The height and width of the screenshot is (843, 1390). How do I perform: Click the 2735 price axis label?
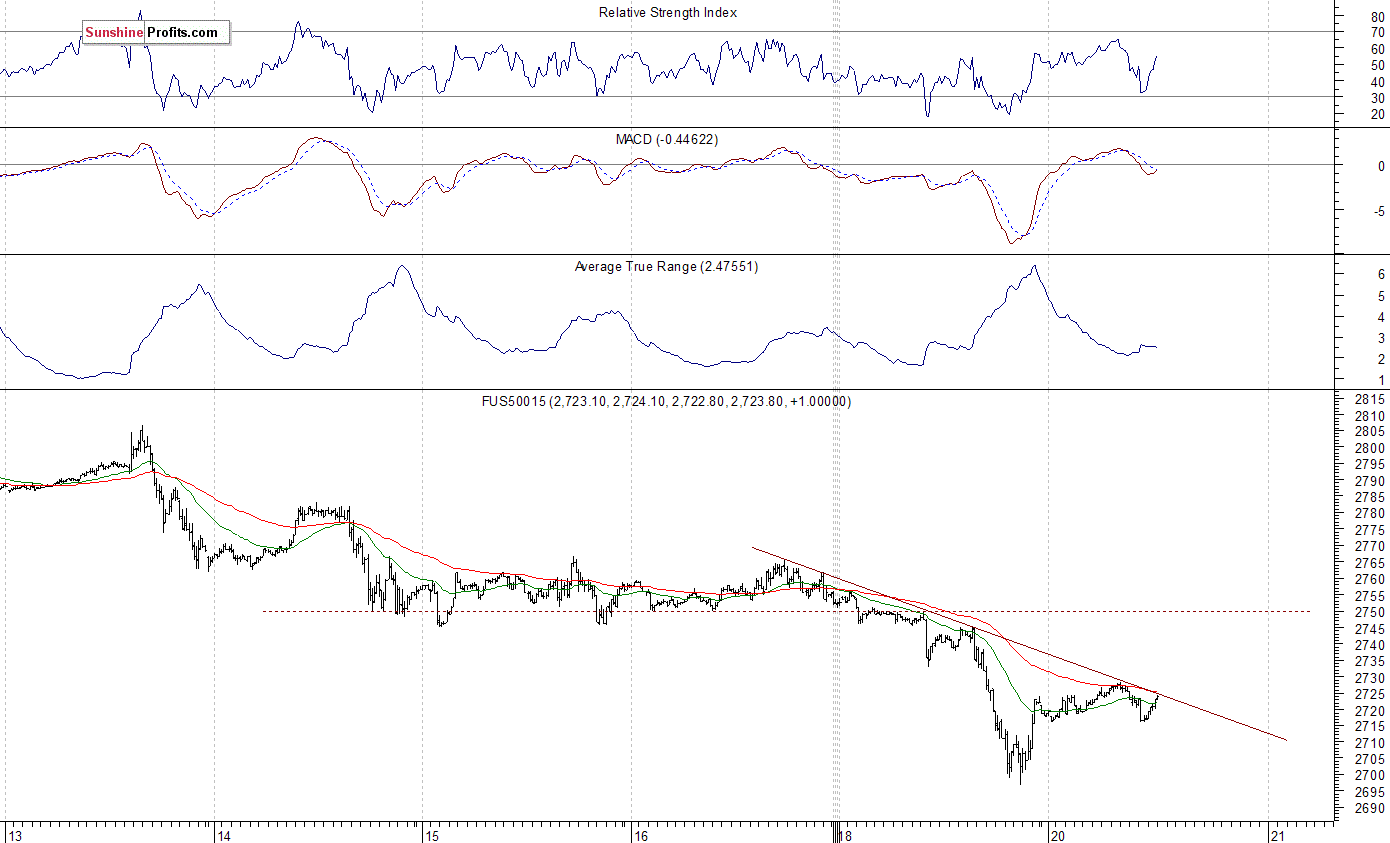[x=1370, y=661]
